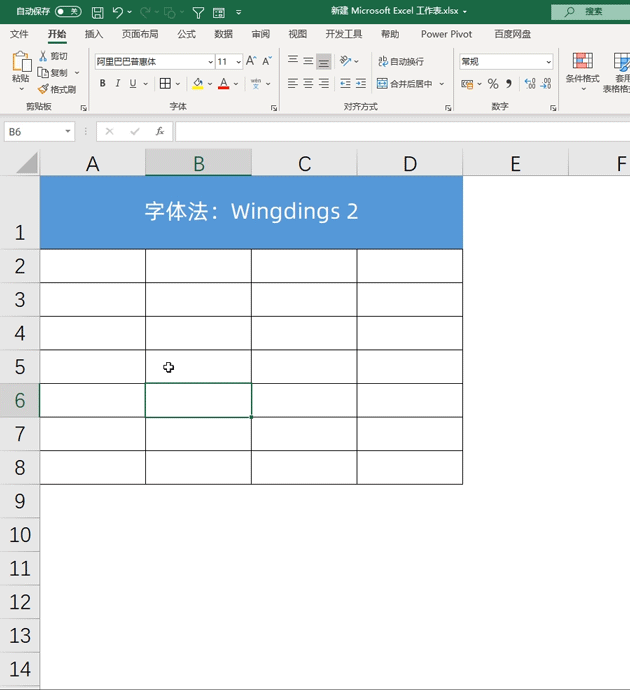This screenshot has width=630, height=690.
Task: Expand the Merge & Center dropdown arrow
Action: pyautogui.click(x=442, y=84)
